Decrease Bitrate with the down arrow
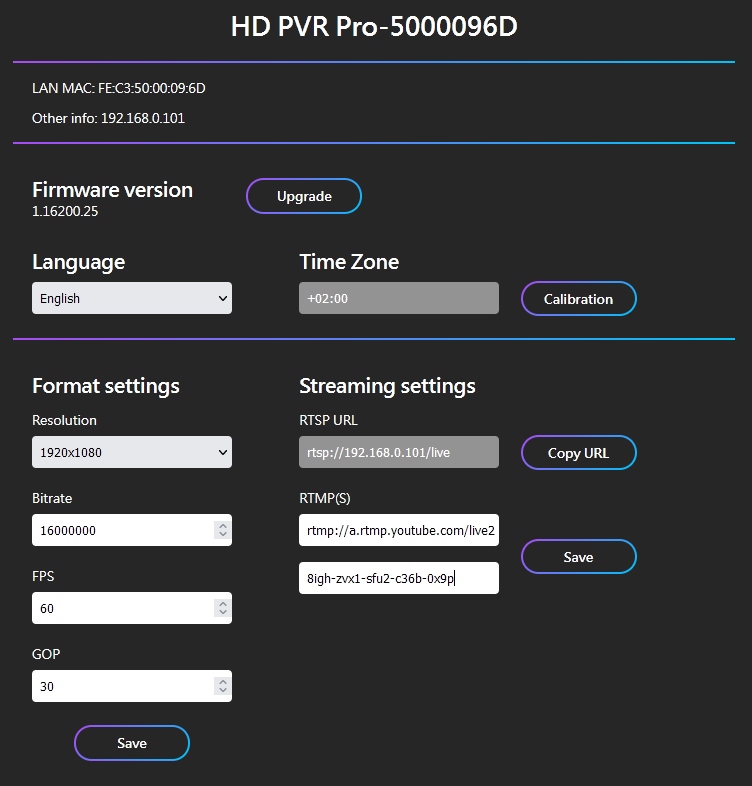Screen dimensions: 752x786 pyautogui.click(x=222, y=536)
